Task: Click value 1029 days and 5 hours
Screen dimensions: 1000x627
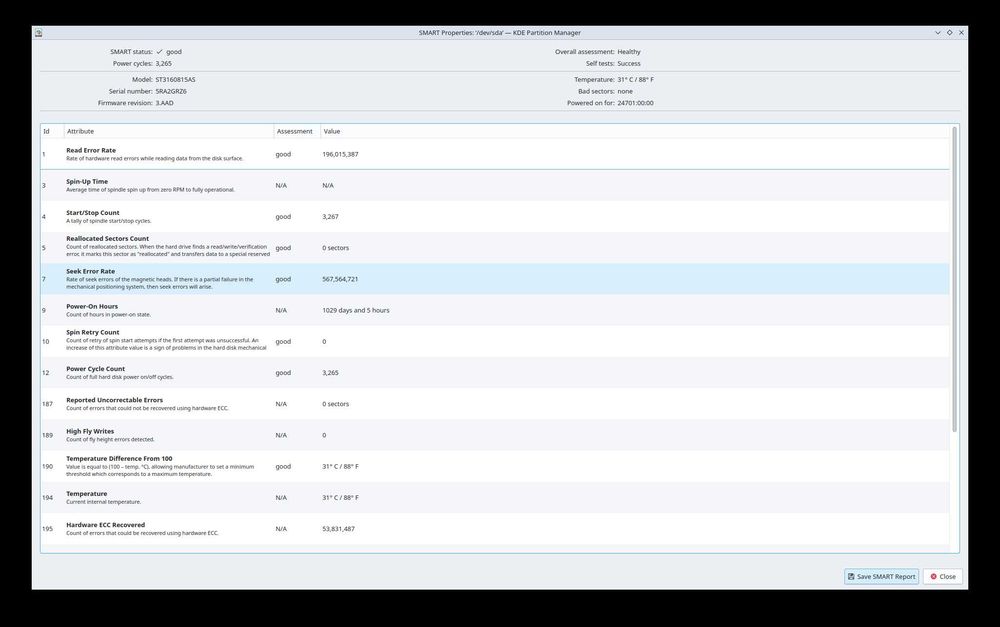Action: point(355,311)
